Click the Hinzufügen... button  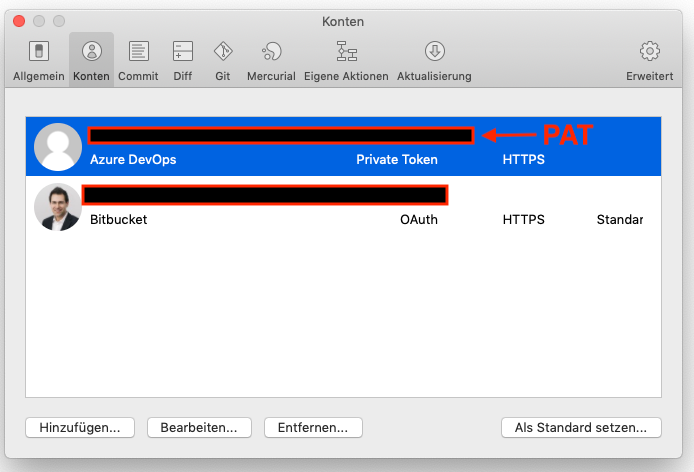coord(80,427)
